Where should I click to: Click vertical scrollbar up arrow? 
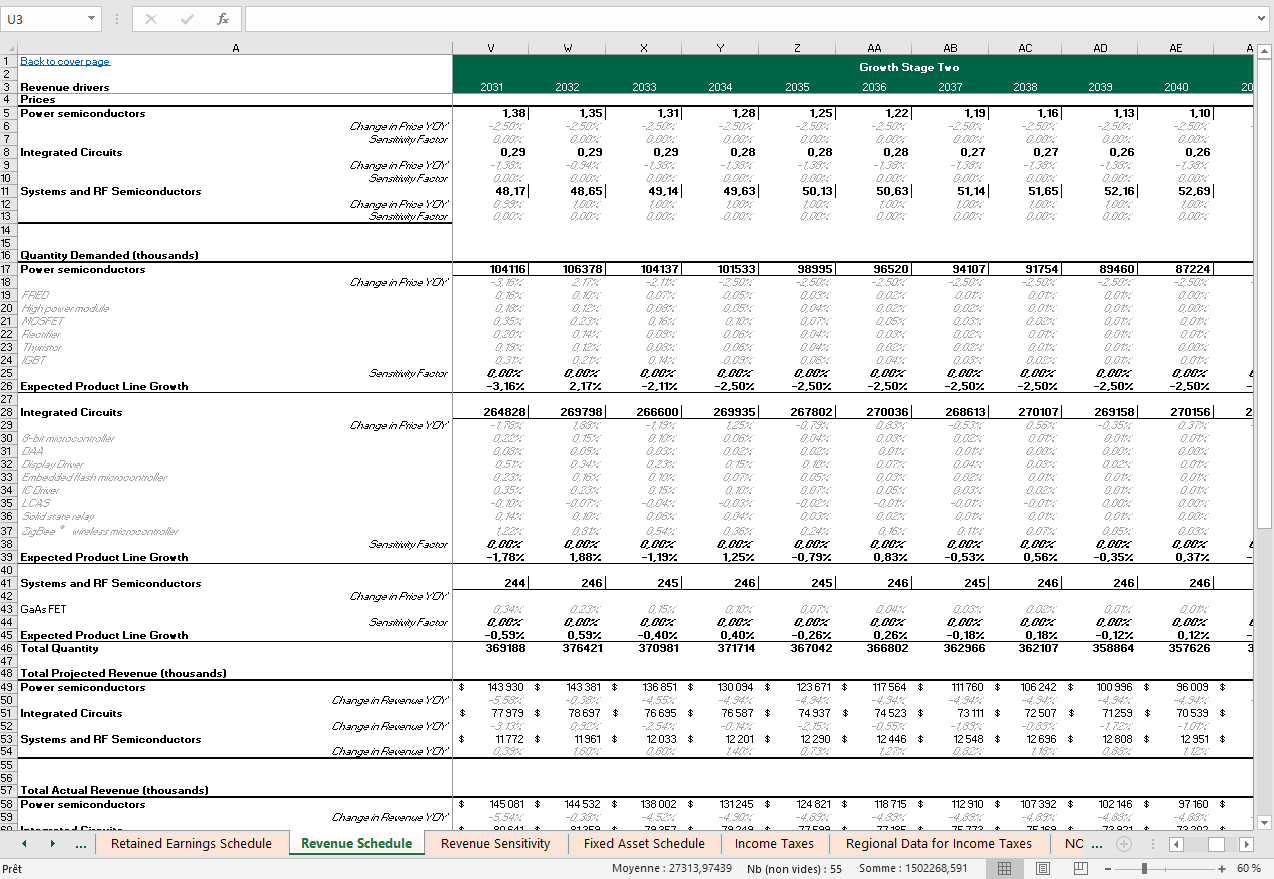(x=1264, y=52)
